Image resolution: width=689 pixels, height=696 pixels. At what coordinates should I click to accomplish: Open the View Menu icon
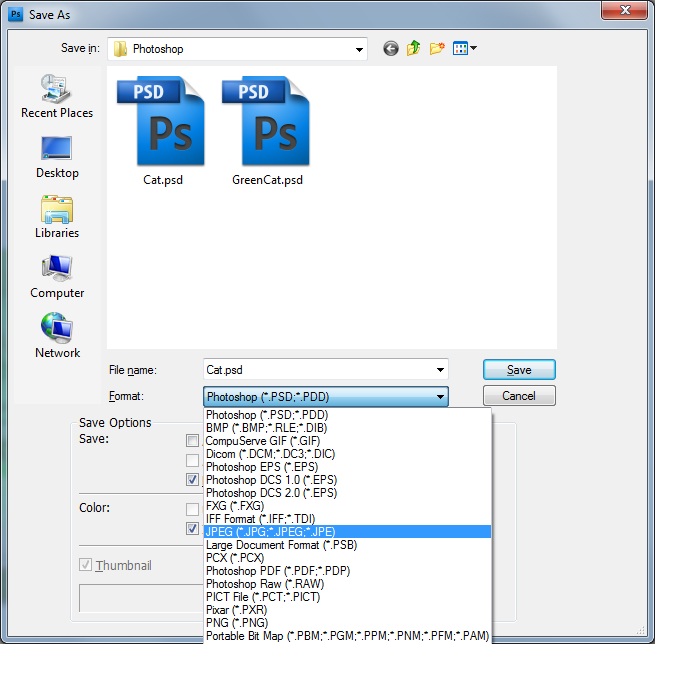(460, 48)
